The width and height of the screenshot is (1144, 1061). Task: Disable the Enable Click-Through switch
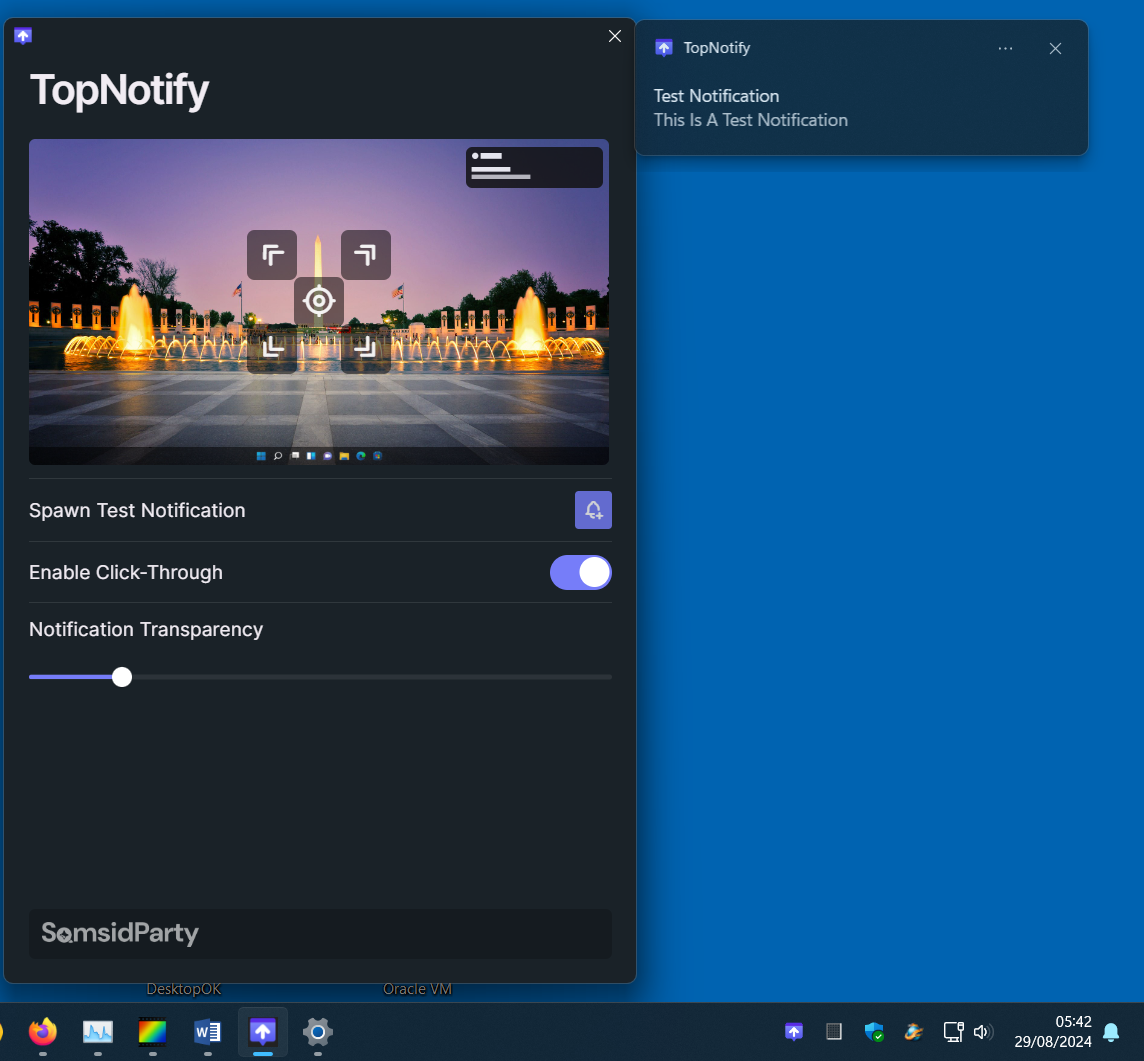[x=581, y=573]
